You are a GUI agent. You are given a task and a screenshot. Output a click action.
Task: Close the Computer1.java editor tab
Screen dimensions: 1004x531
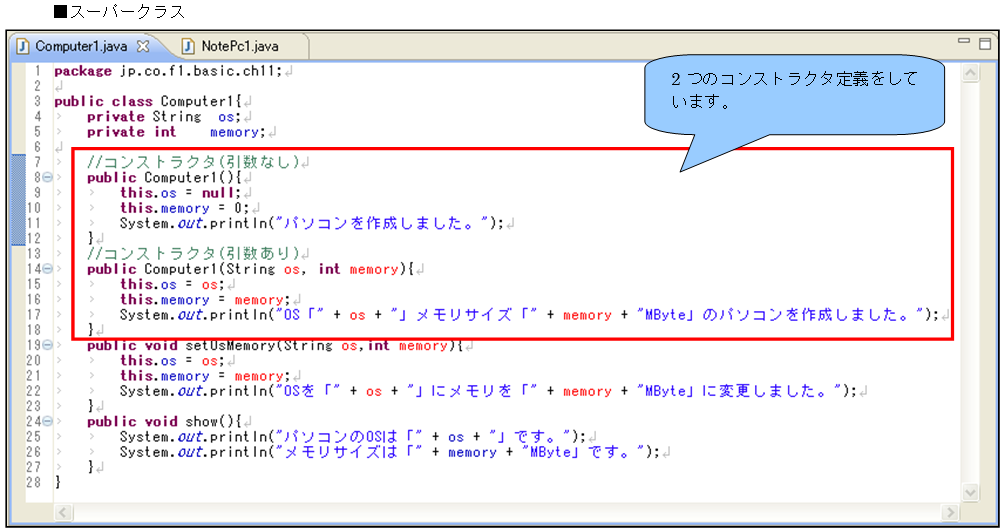point(142,46)
